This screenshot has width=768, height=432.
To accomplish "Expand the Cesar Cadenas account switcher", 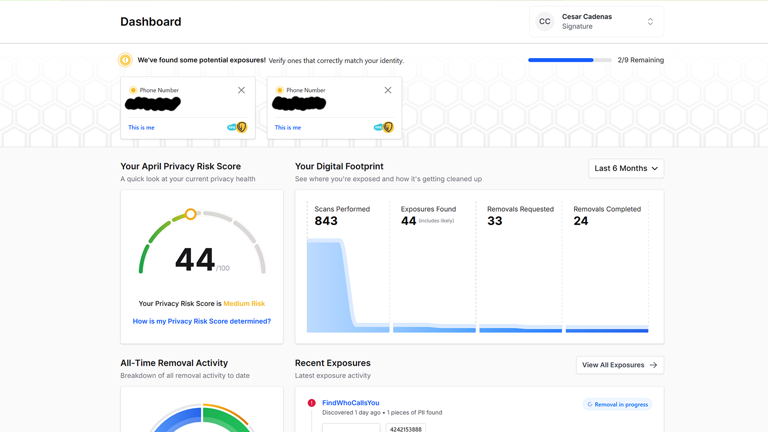I will tap(596, 21).
